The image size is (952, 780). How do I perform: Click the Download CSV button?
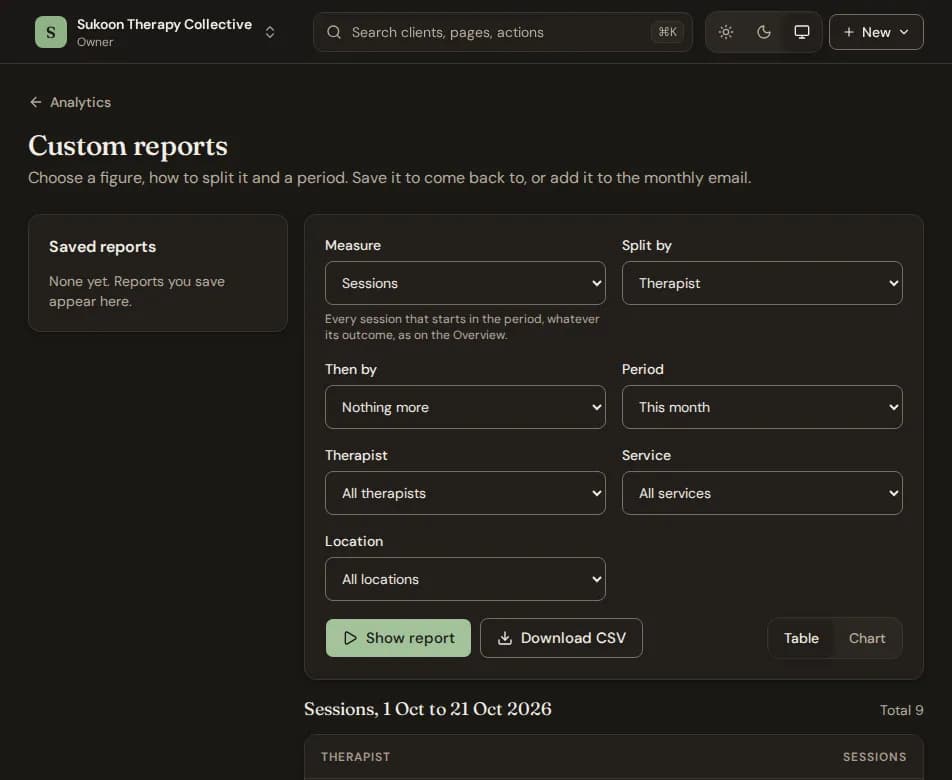pyautogui.click(x=561, y=638)
